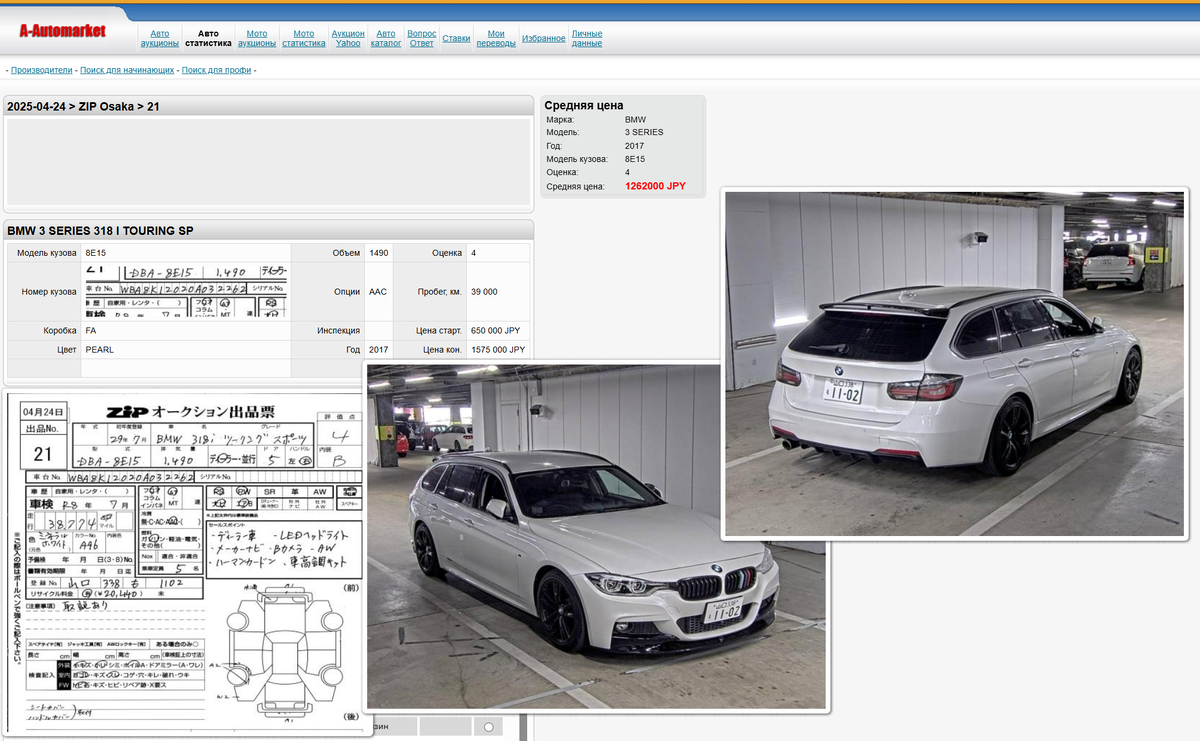The width and height of the screenshot is (1200, 741).
Task: Open Мои переводы page
Action: 496,38
